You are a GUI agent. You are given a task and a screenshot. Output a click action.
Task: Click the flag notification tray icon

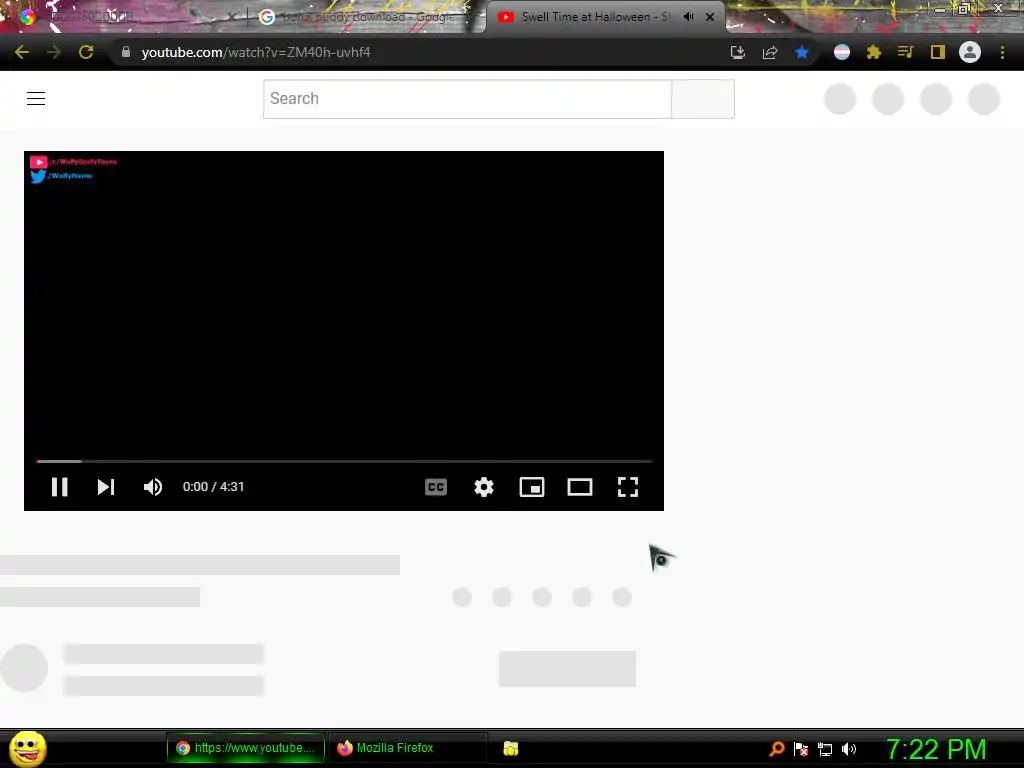tap(801, 749)
